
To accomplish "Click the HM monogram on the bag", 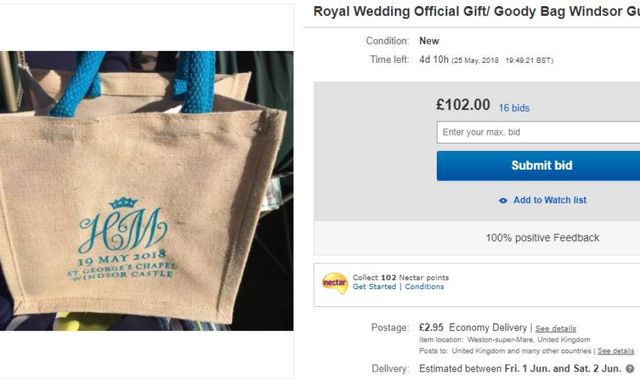I will 123,226.
